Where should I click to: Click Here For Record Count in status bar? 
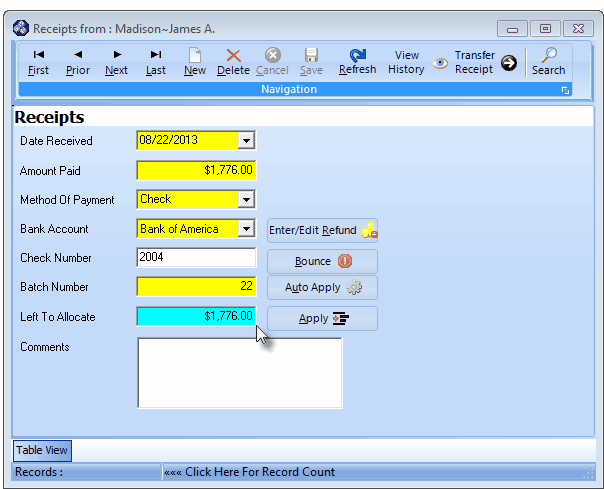(x=249, y=472)
